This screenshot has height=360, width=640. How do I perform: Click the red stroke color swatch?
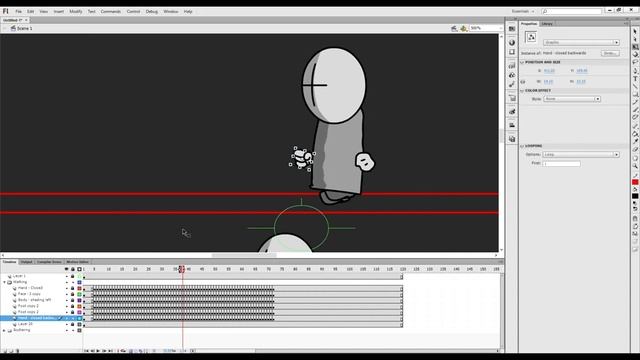pyautogui.click(x=635, y=182)
